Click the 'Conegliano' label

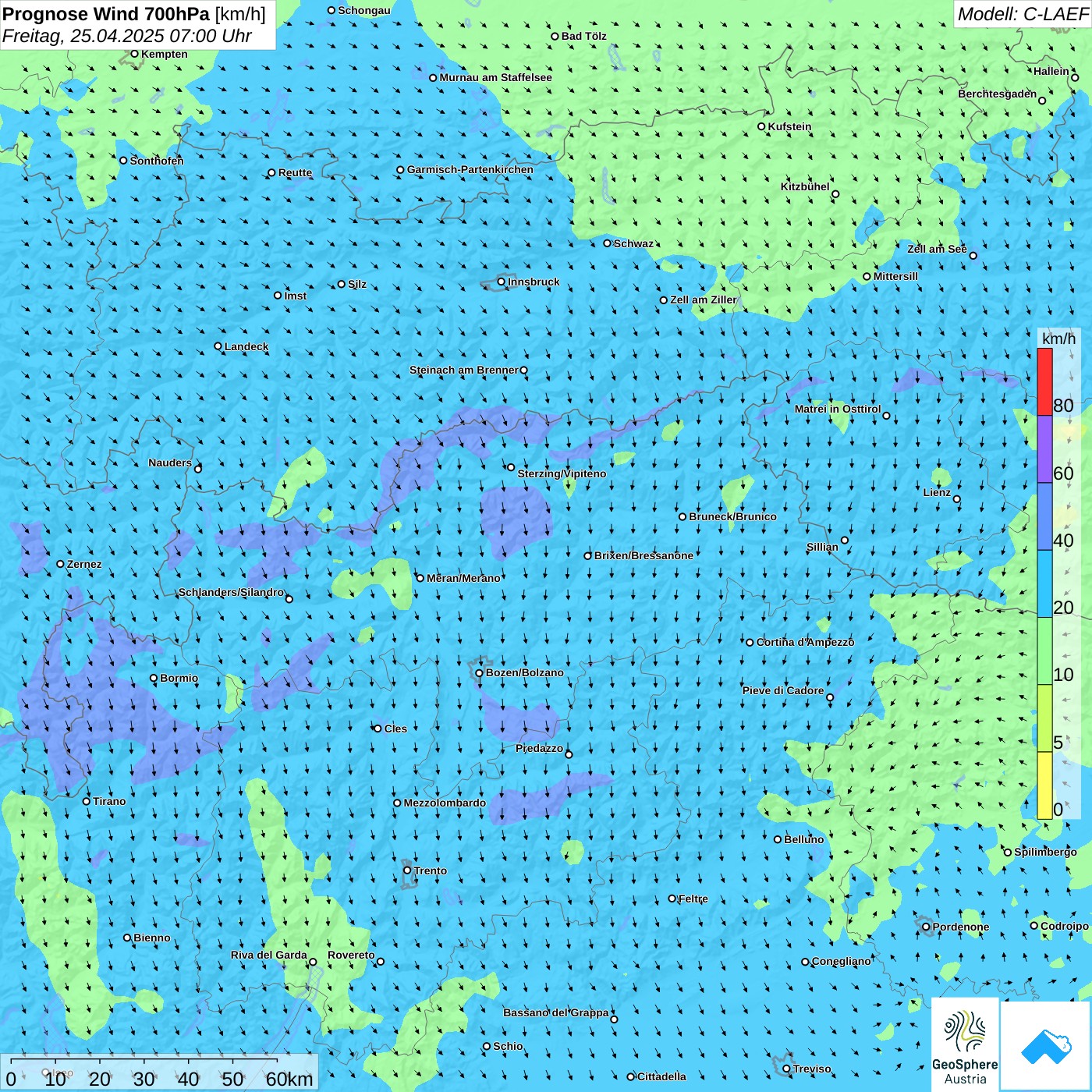(842, 961)
